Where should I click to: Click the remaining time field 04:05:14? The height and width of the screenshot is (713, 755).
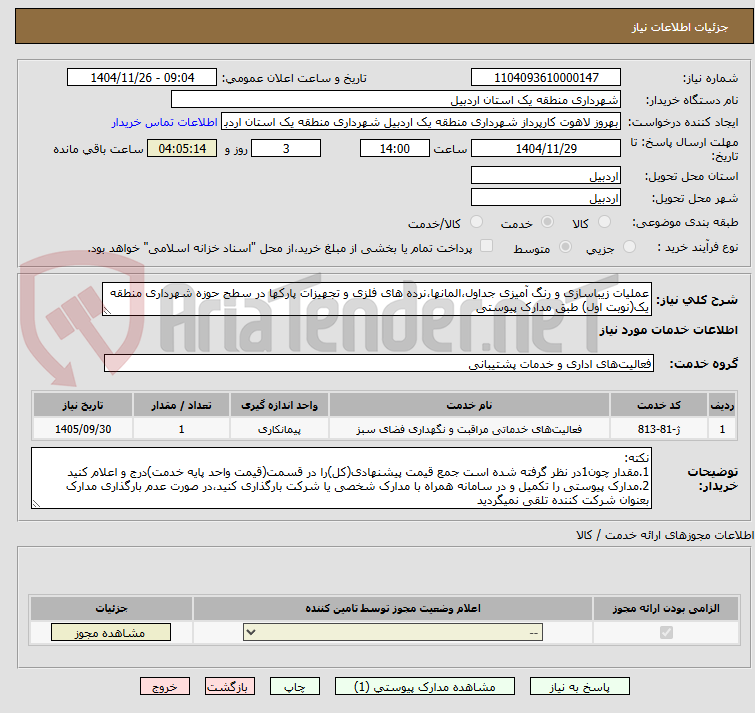[182, 149]
